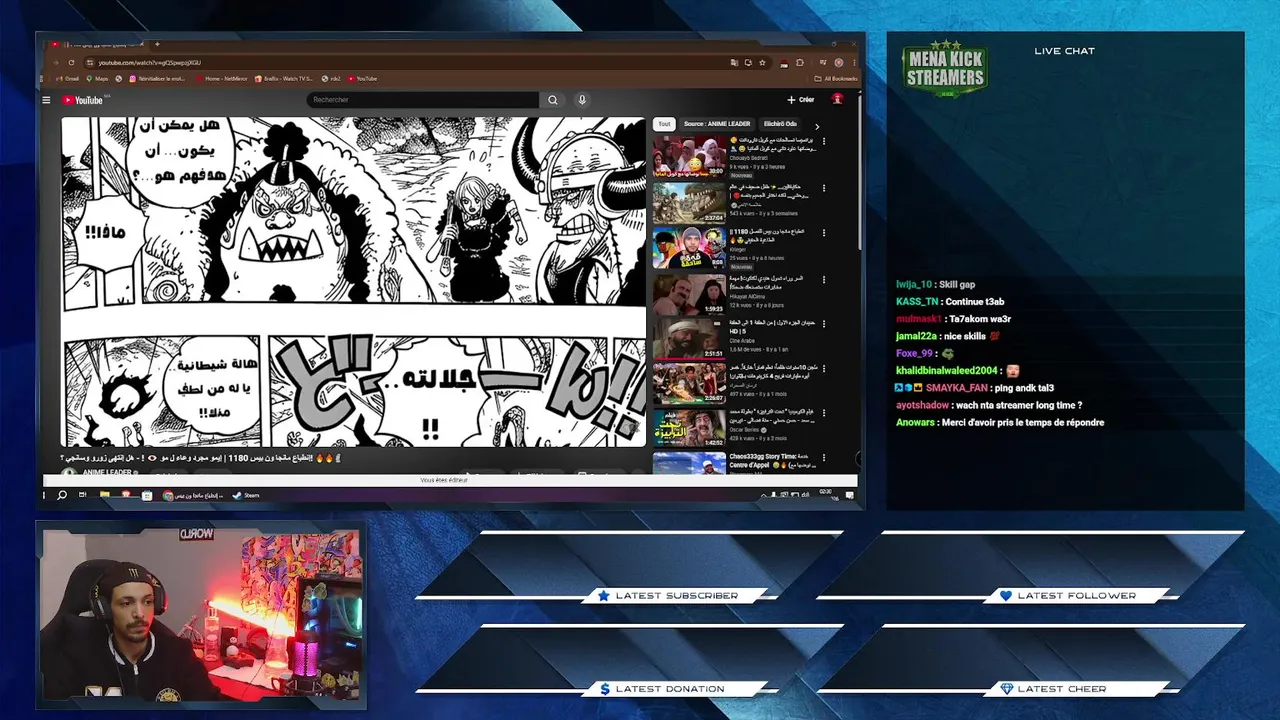The width and height of the screenshot is (1280, 720).
Task: Bookmark this page with the star icon
Action: (x=763, y=62)
